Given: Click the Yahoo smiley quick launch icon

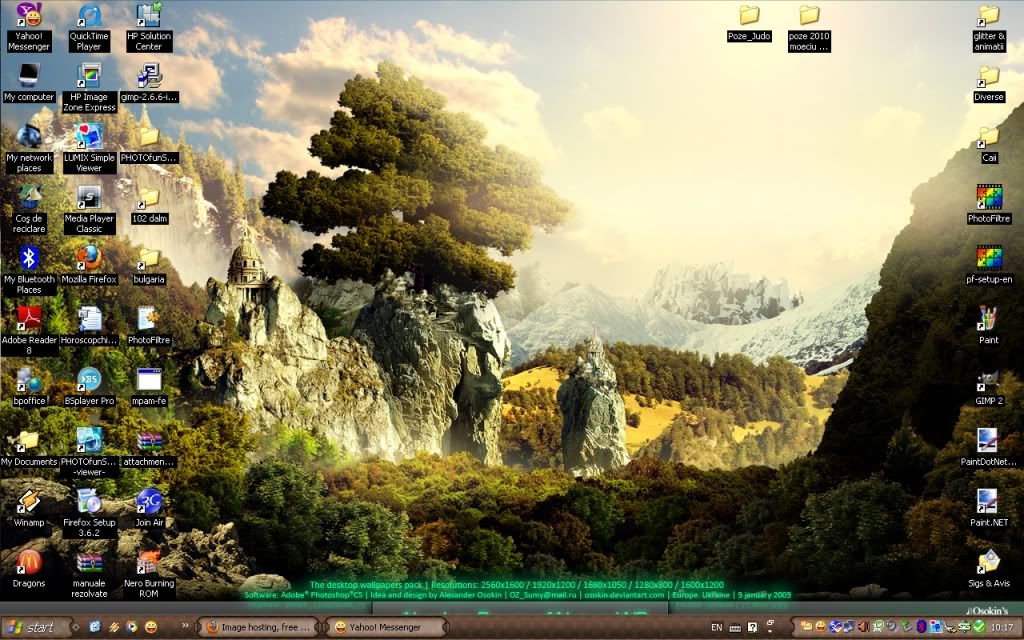Looking at the screenshot, I should point(151,628).
